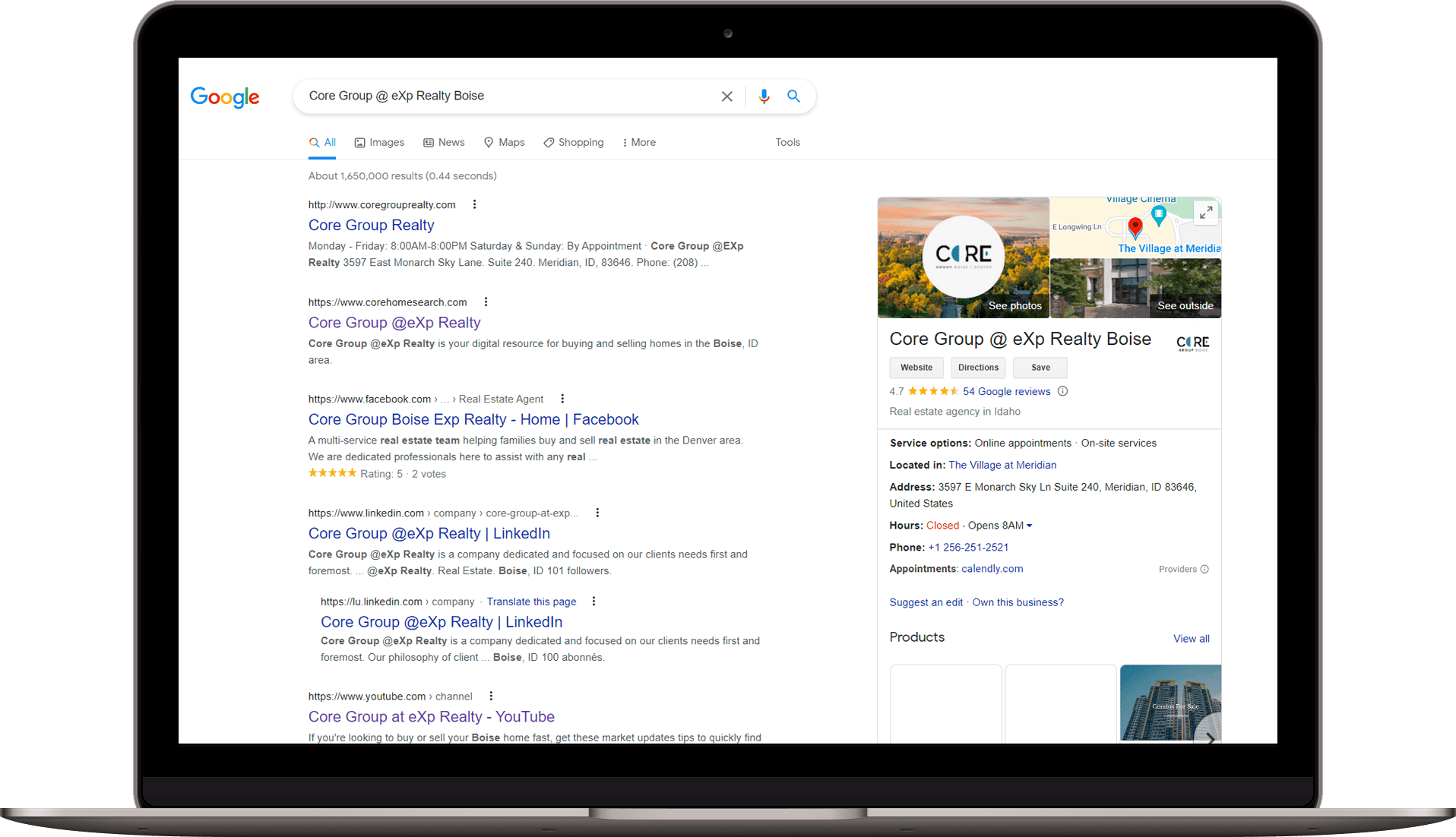
Task: Open See photos thumbnail
Action: (x=964, y=257)
